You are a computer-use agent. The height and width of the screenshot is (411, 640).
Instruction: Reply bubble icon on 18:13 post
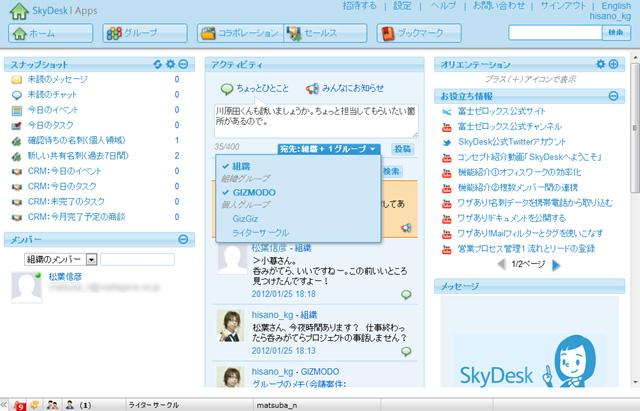(x=406, y=351)
